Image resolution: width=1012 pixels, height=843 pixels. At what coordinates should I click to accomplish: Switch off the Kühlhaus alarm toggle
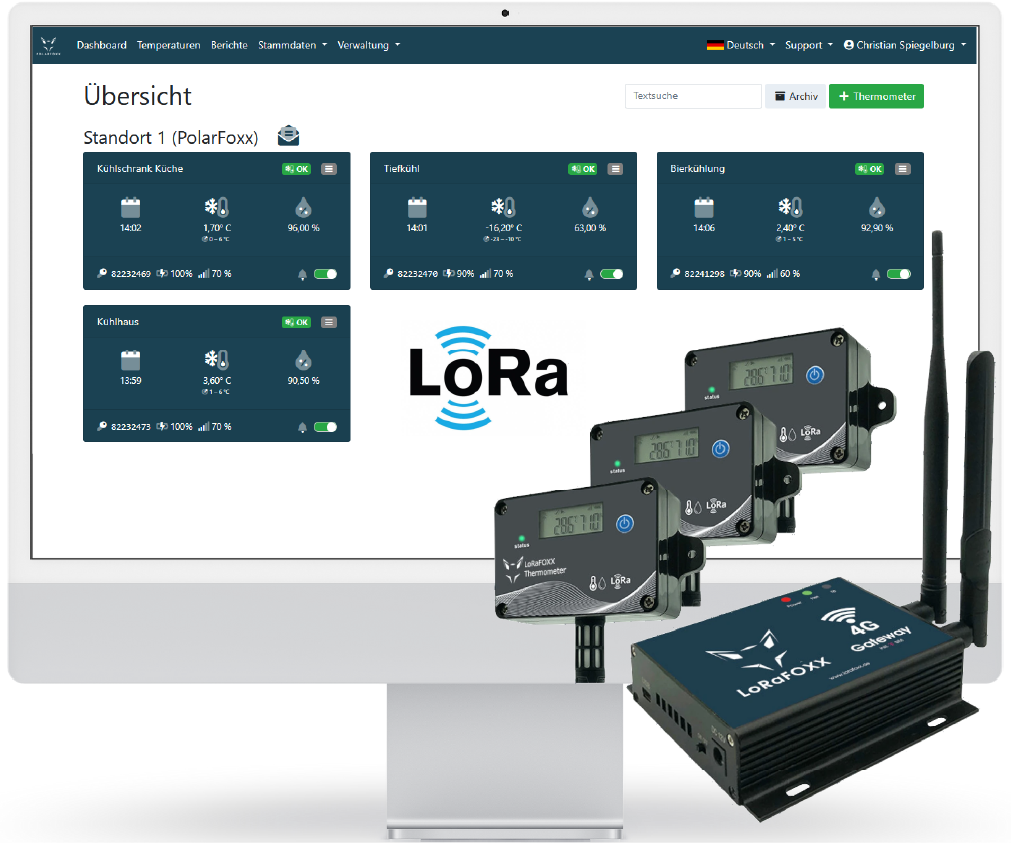325,427
